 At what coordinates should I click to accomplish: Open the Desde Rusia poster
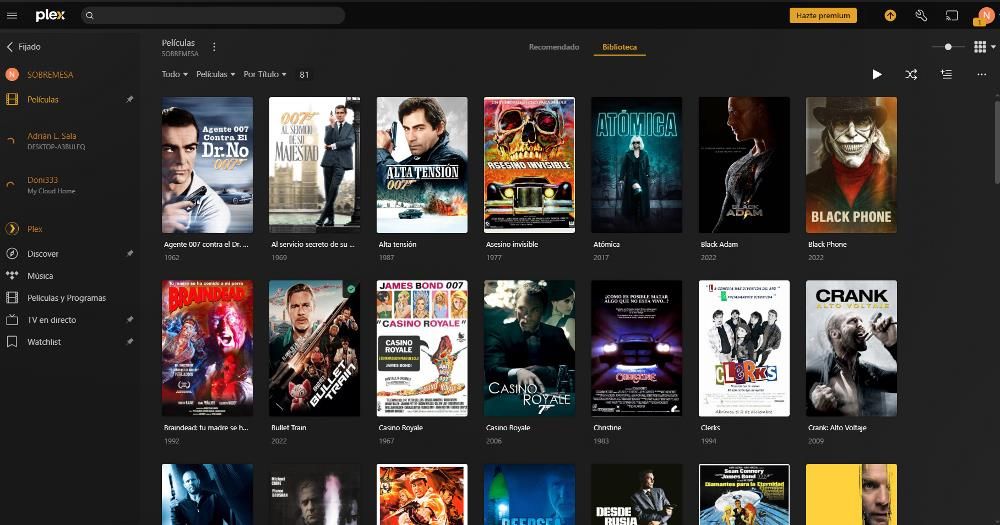pos(636,494)
